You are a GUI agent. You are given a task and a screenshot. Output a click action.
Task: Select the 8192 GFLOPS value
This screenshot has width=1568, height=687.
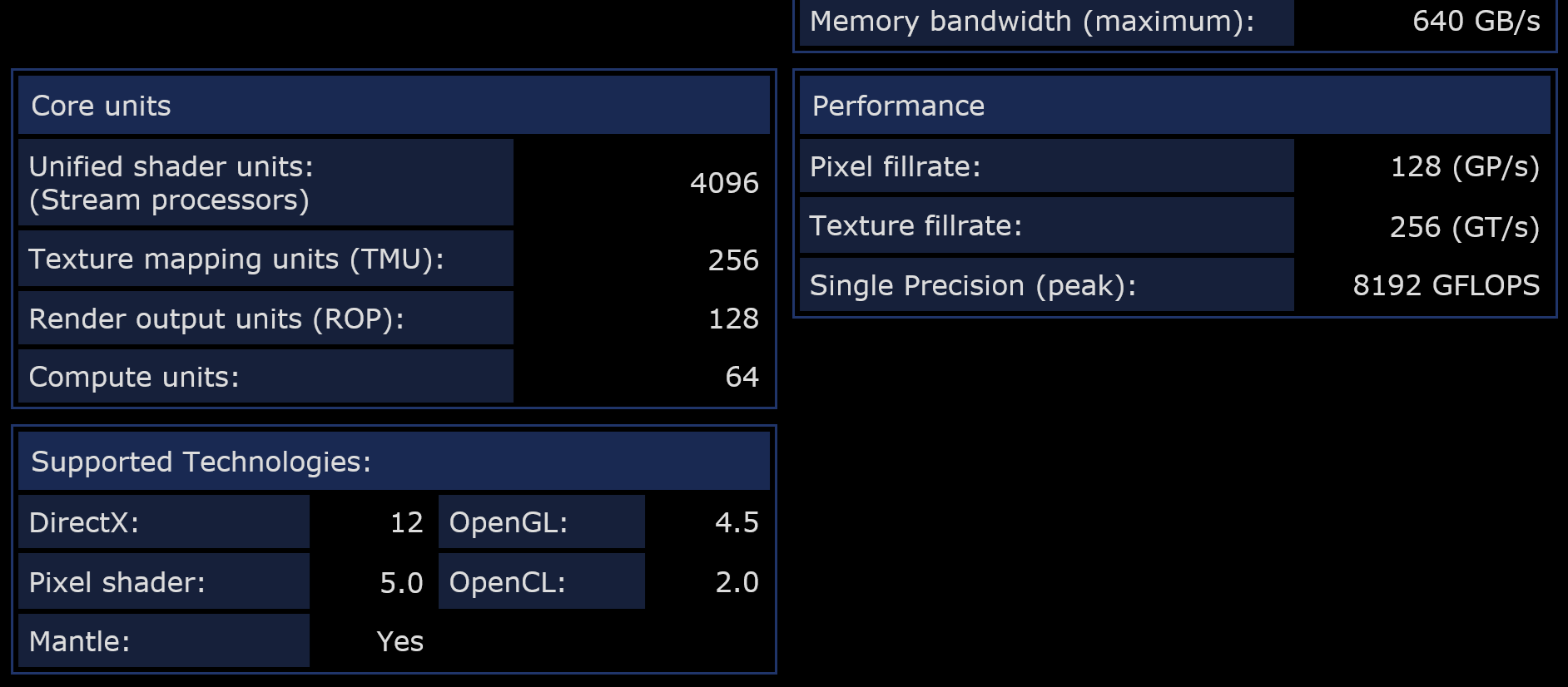[1446, 285]
